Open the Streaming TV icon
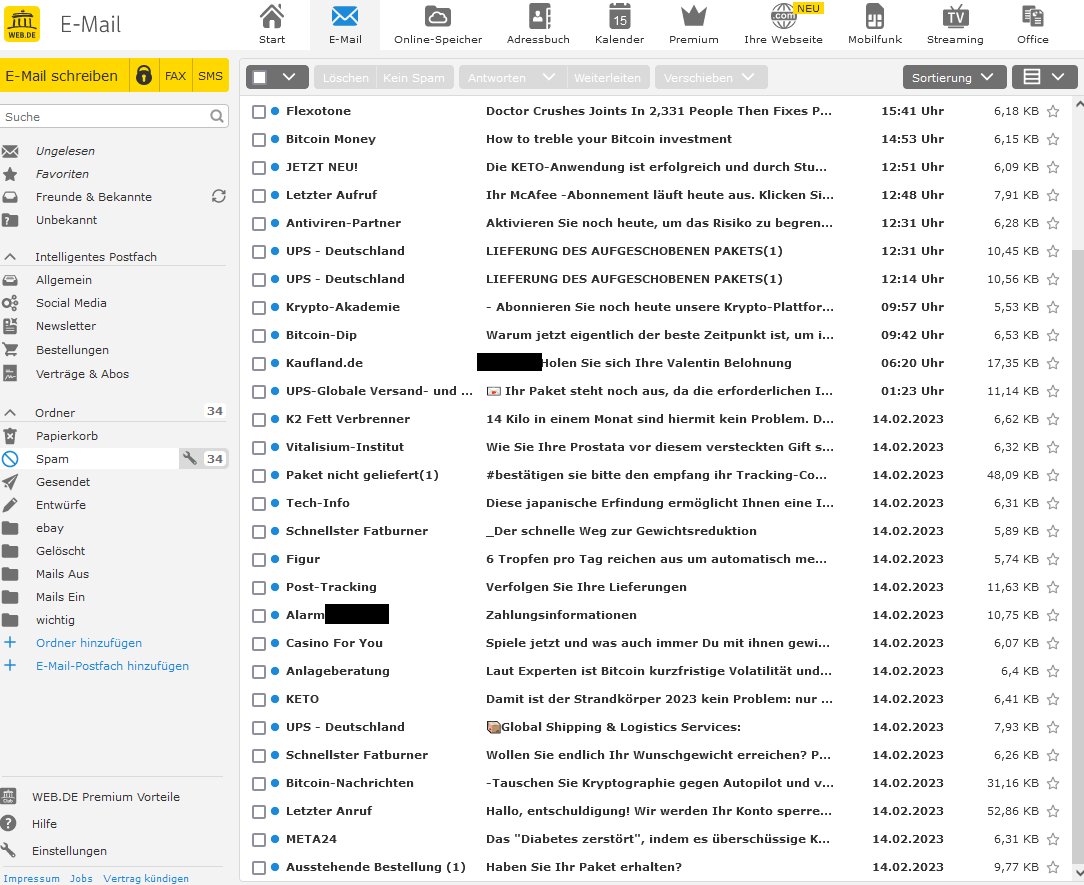 (x=955, y=17)
